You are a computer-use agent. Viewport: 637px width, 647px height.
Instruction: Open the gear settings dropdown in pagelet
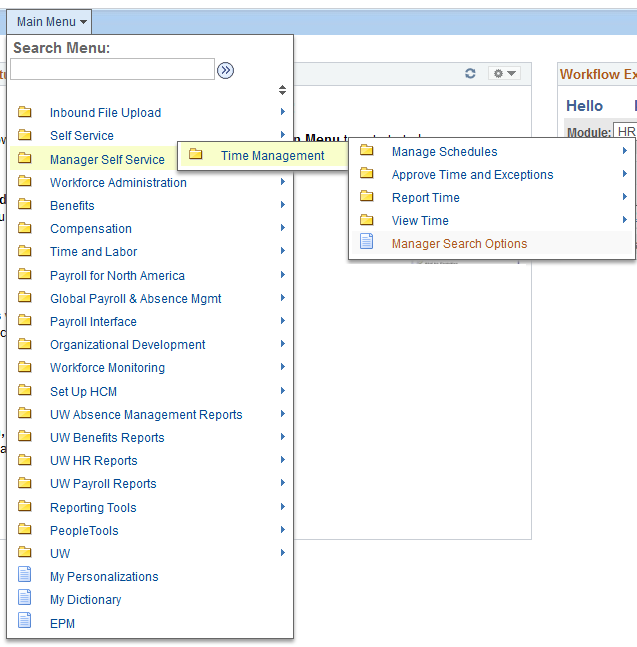(504, 73)
